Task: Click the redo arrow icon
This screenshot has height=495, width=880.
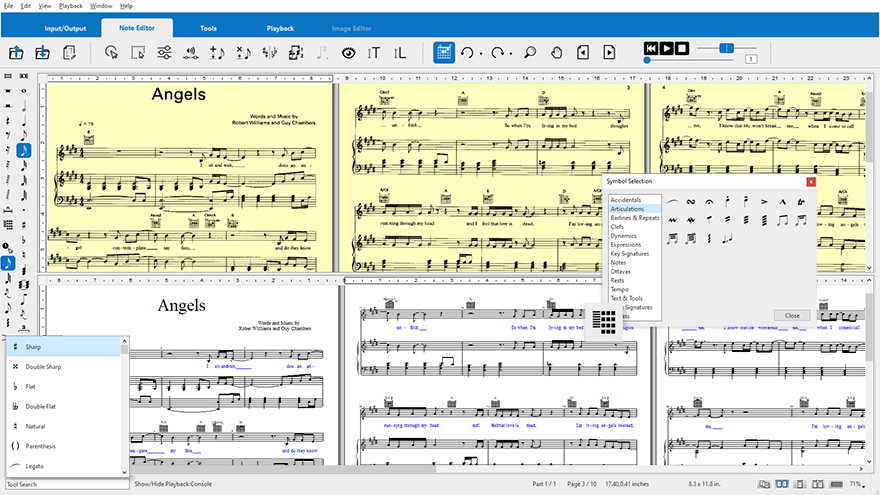Action: [497, 53]
